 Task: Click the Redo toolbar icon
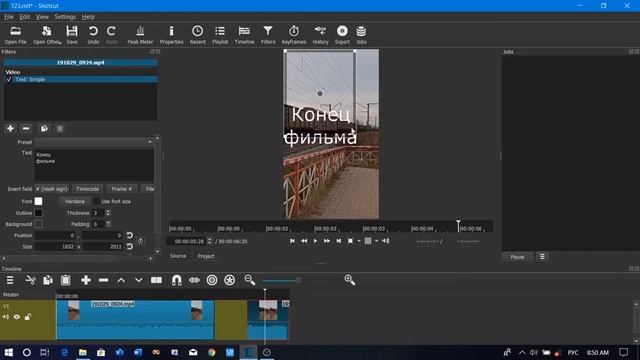(111, 35)
